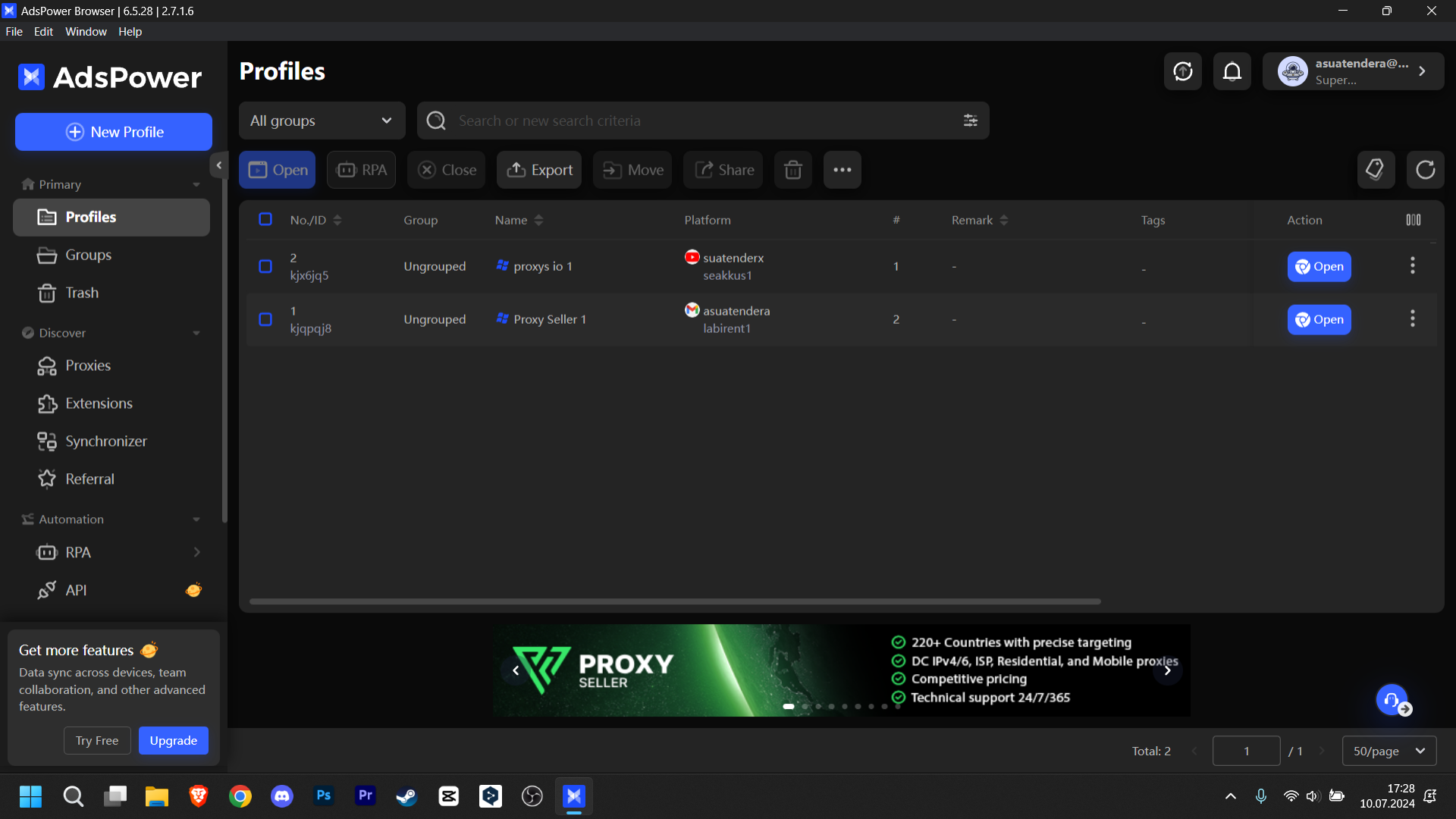Click the Export toolbar button
Screen dimensions: 1456x819
tap(539, 170)
